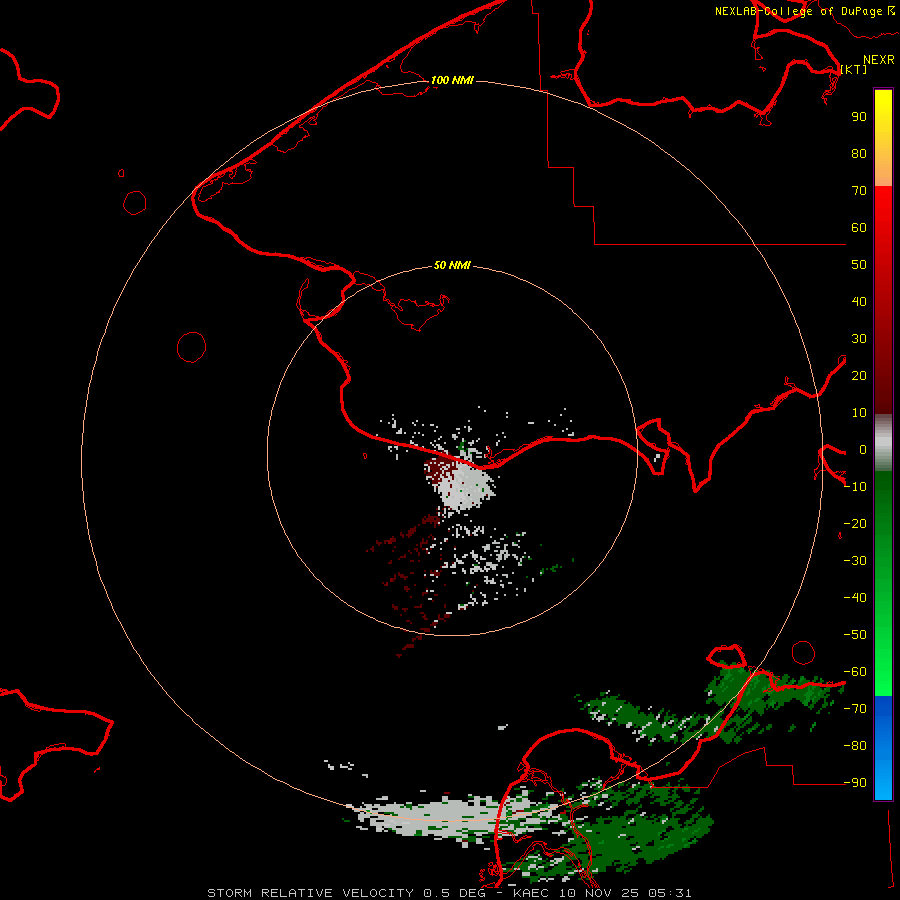Image resolution: width=900 pixels, height=900 pixels.
Task: Click the "[KT]" units label
Action: pyautogui.click(x=854, y=69)
